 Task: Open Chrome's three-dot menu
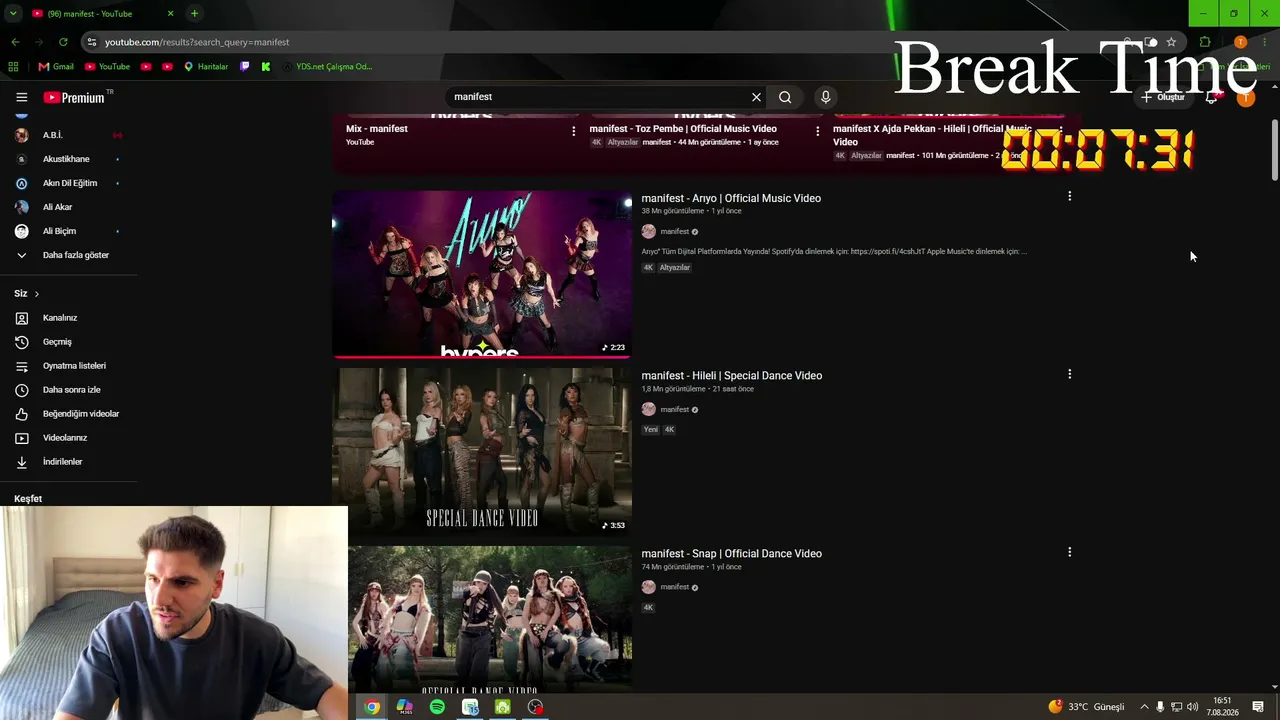[1265, 42]
